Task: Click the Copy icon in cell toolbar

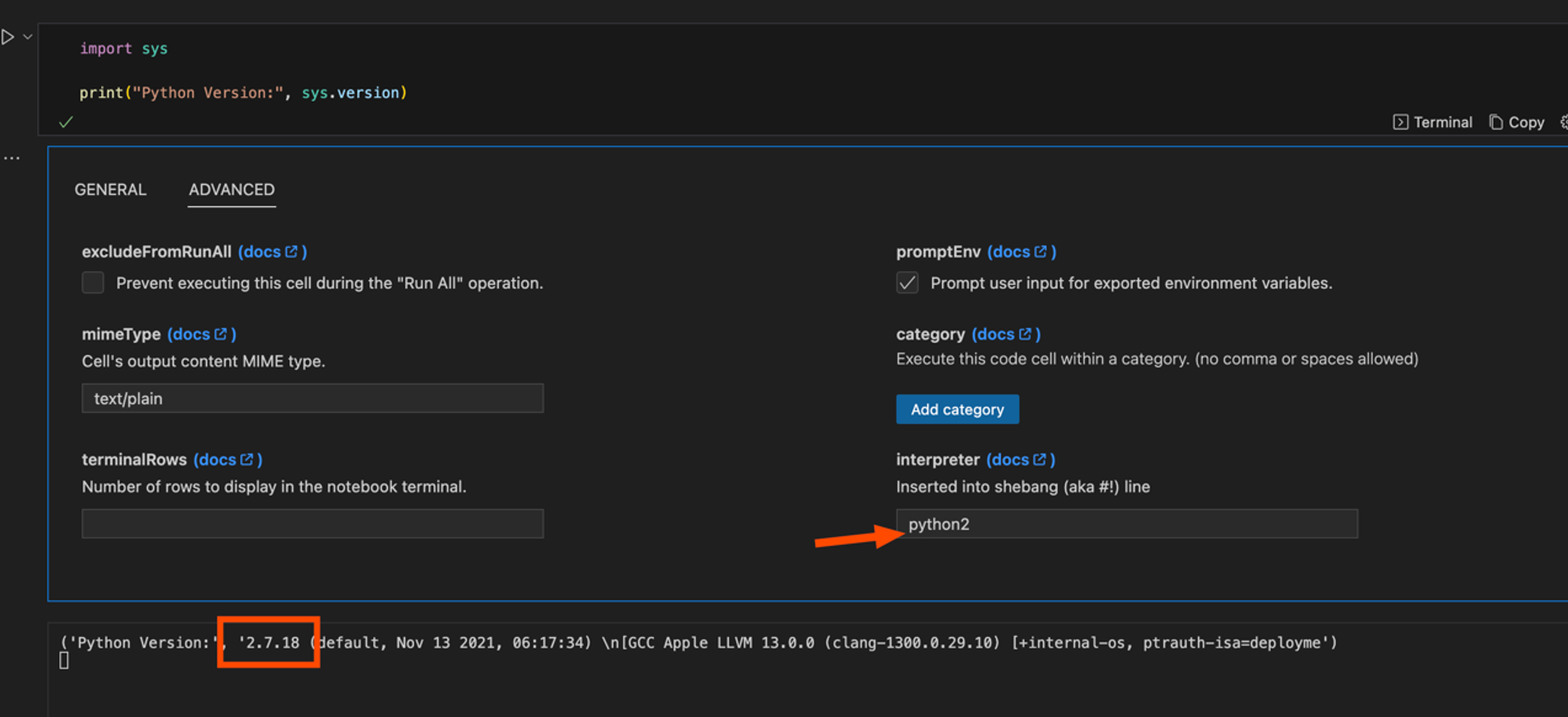Action: [1496, 122]
